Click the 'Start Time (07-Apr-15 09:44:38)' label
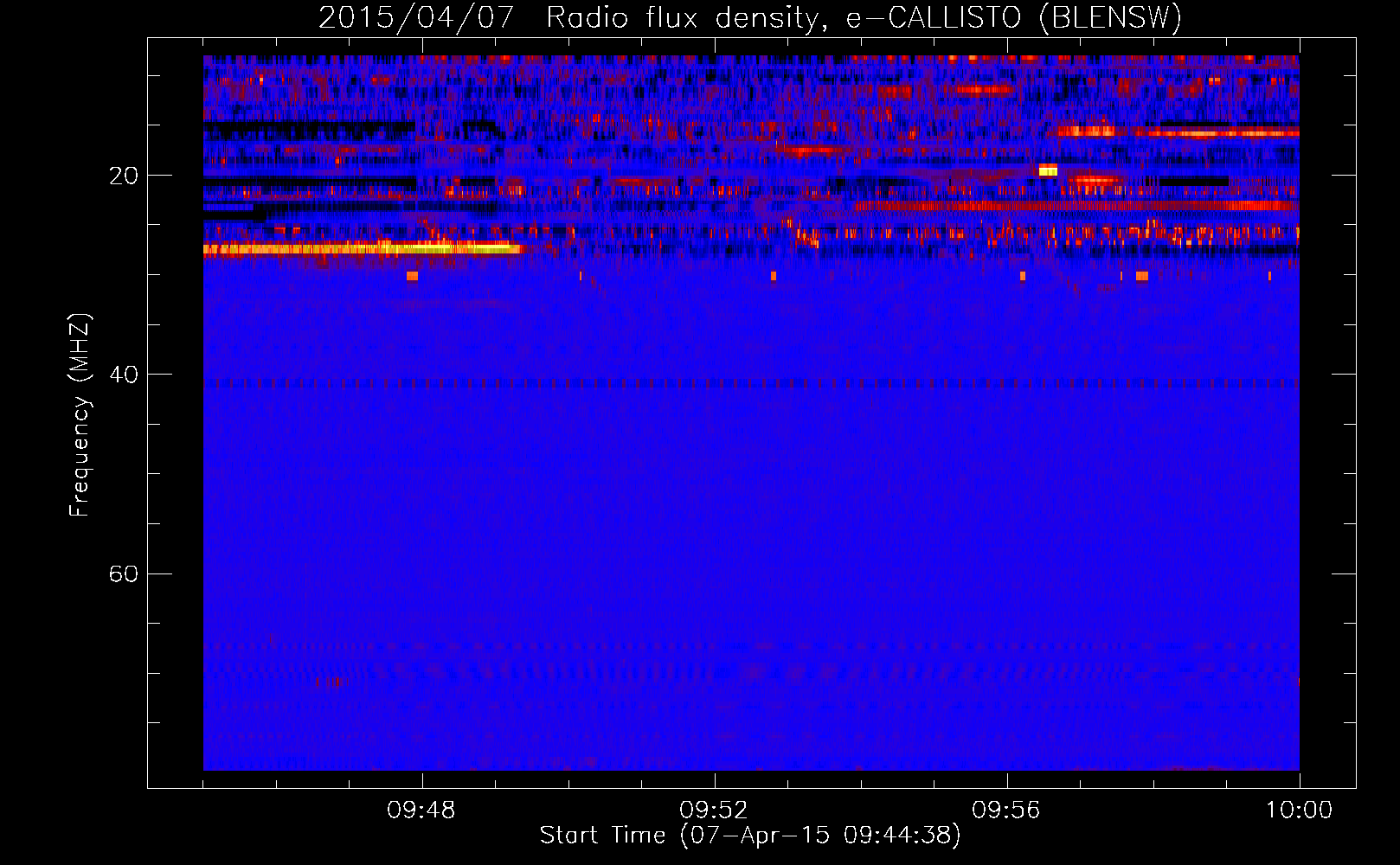This screenshot has height=865, width=1400. [x=750, y=836]
